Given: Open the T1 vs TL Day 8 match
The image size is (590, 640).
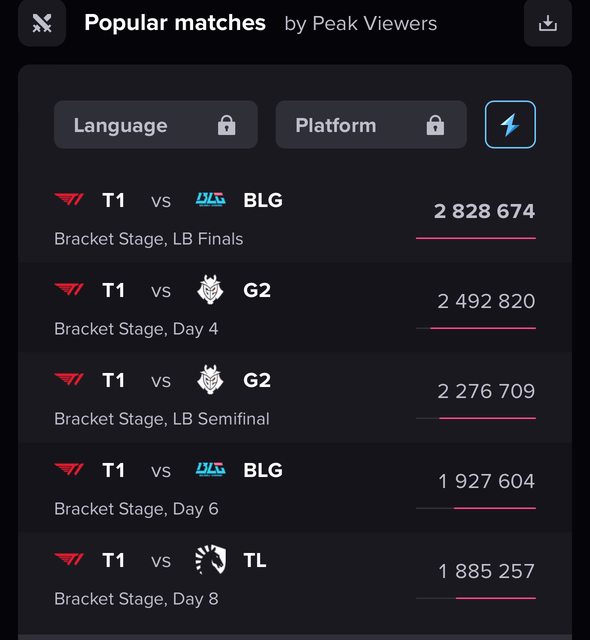Looking at the screenshot, I should pos(295,579).
